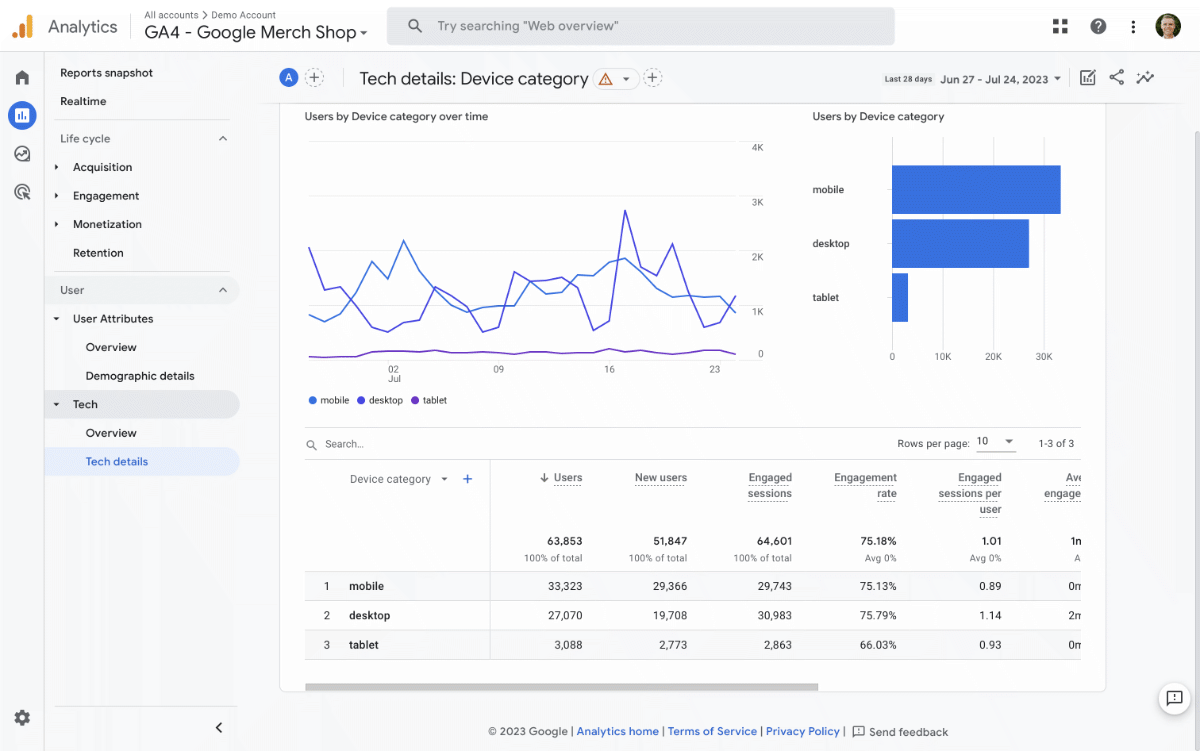Toggle the desktop series in chart legend
The image size is (1200, 751).
tap(380, 400)
